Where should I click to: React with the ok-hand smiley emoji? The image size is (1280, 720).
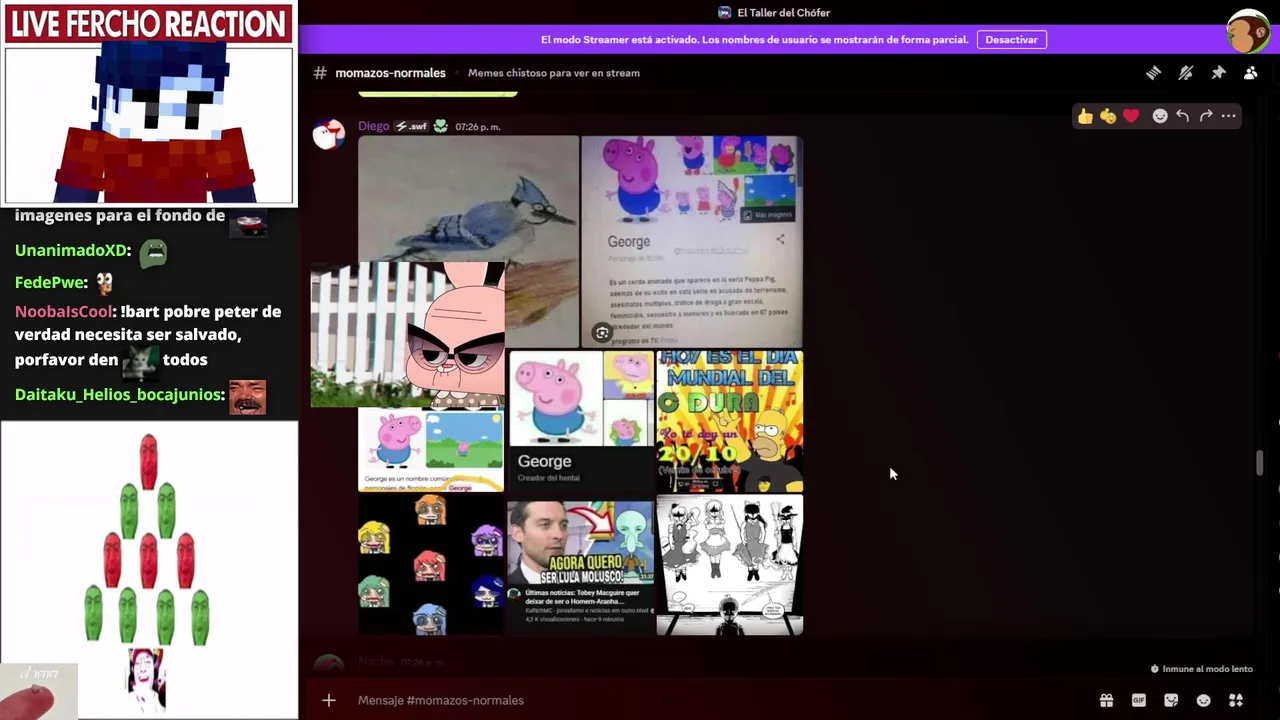tap(1108, 116)
